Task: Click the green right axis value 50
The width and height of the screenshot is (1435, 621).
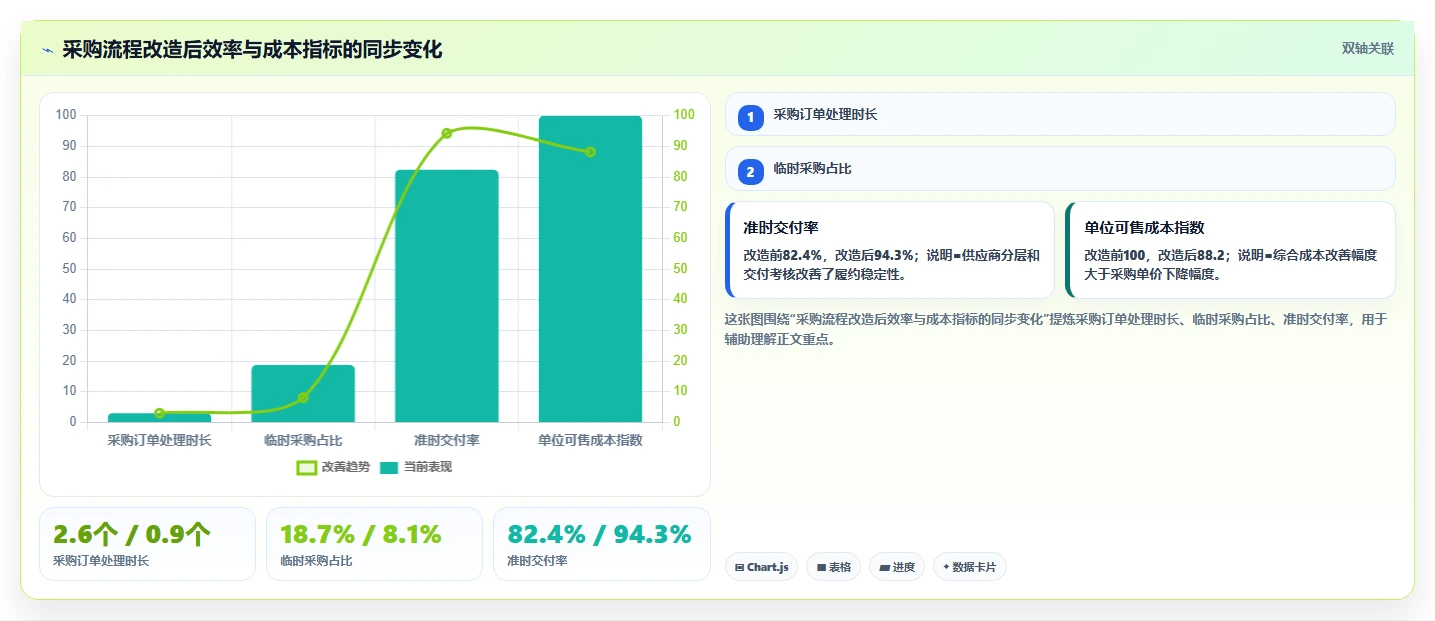Action: (680, 268)
